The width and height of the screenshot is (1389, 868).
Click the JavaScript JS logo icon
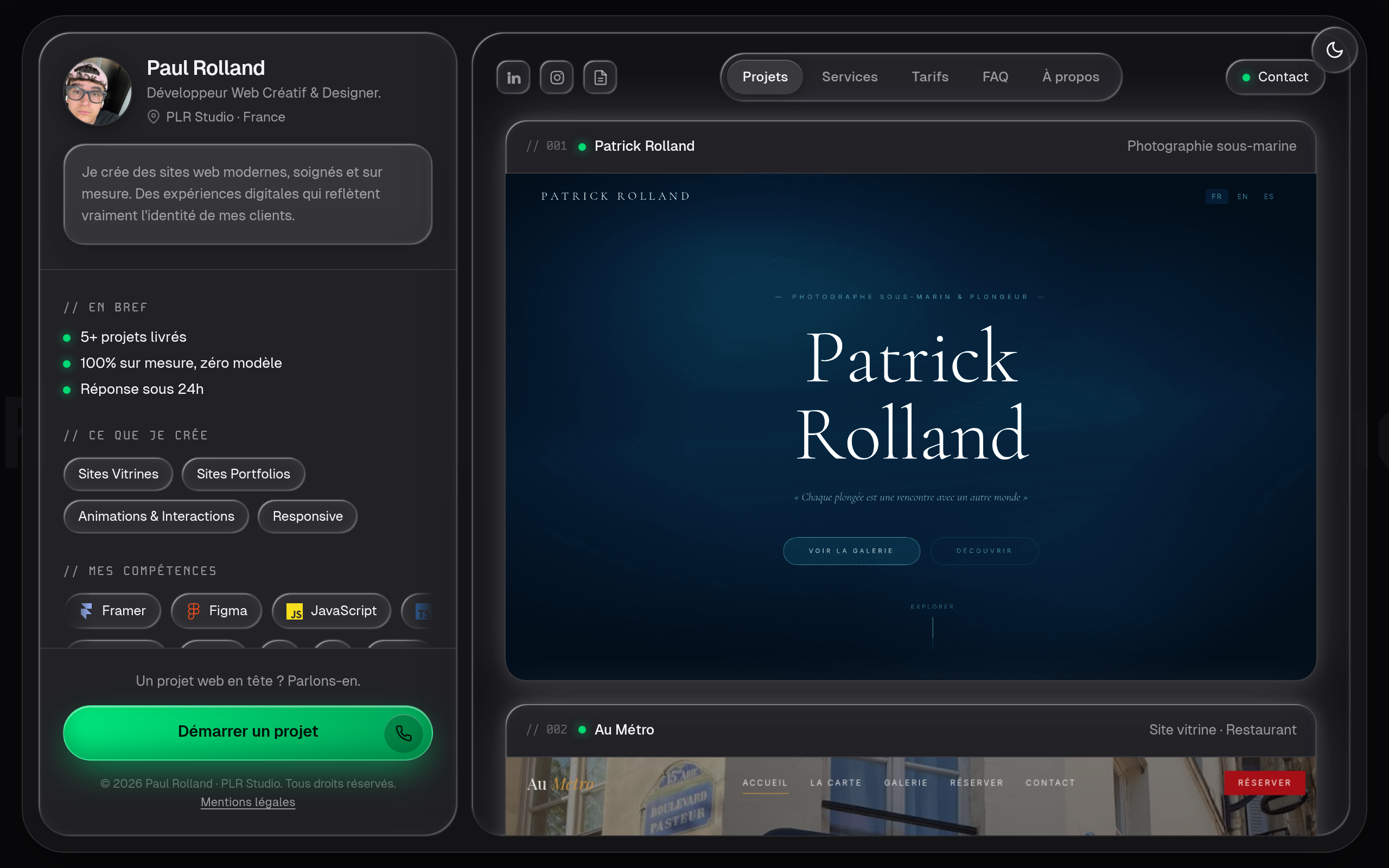295,611
